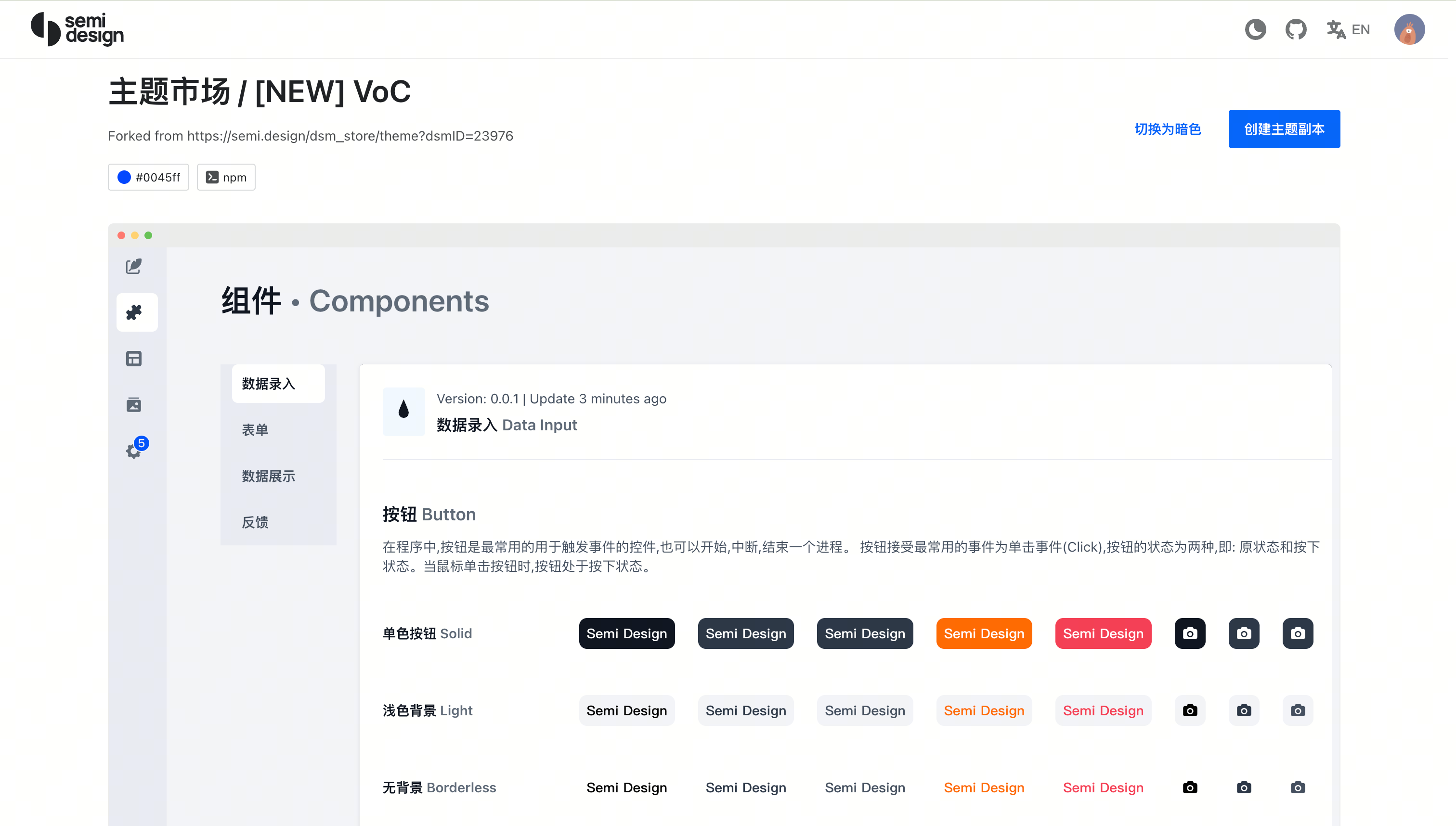Click the '按钮 Button' section heading
Image resolution: width=1456 pixels, height=826 pixels.
click(x=429, y=514)
